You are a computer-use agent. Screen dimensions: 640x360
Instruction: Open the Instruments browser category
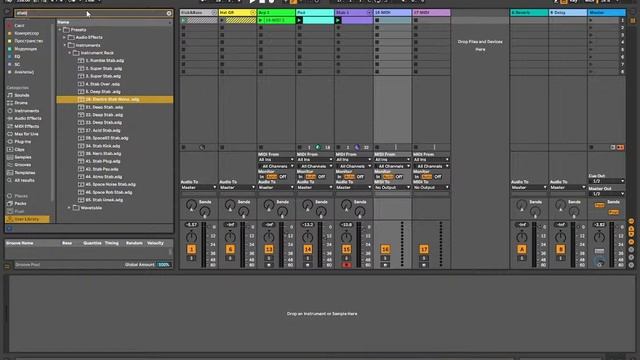click(27, 111)
